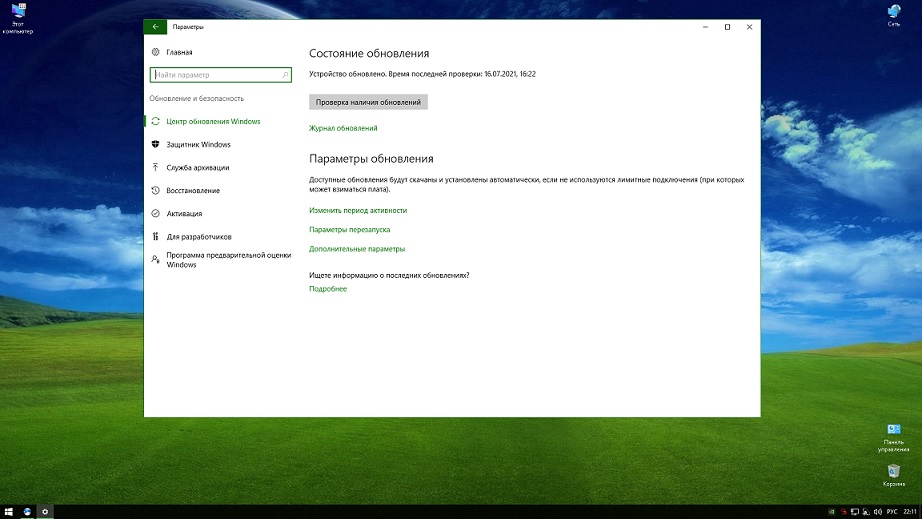Click the Параметры window title

tap(188, 27)
